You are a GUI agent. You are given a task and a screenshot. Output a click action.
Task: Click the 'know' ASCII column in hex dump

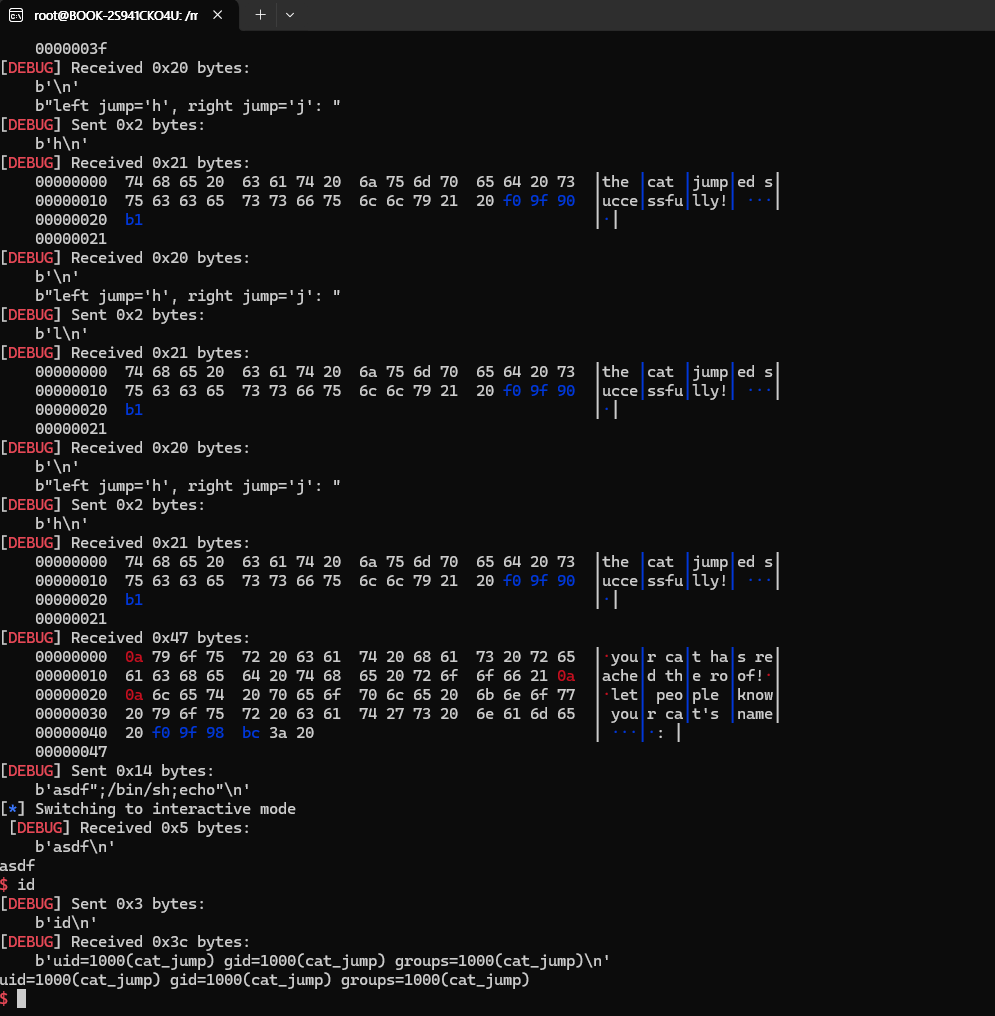[755, 695]
